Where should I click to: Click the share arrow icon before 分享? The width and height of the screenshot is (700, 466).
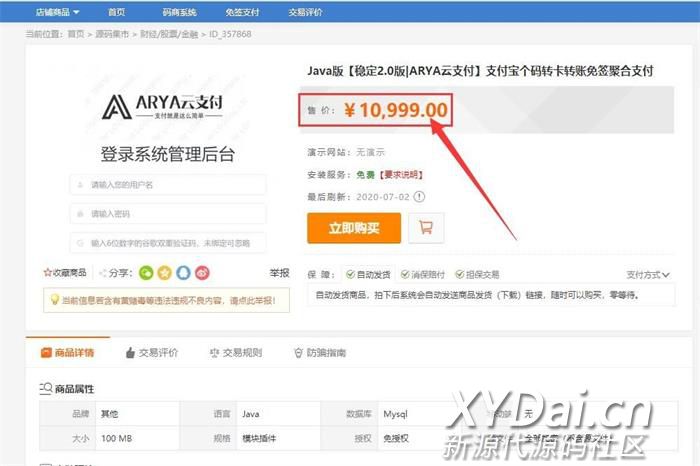point(103,273)
